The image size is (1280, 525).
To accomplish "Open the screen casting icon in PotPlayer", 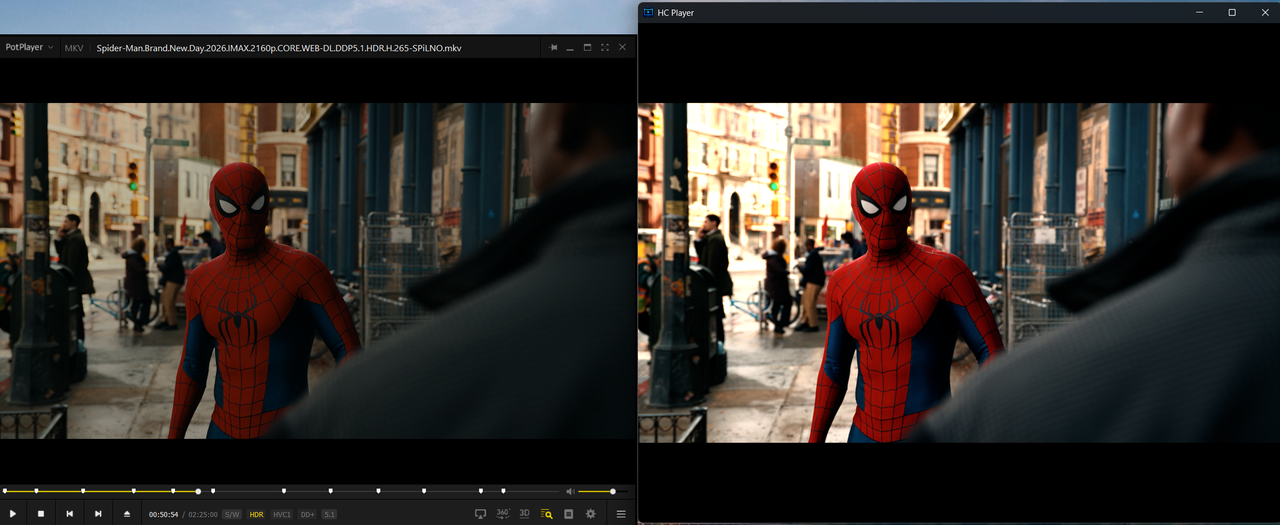I will [x=480, y=514].
